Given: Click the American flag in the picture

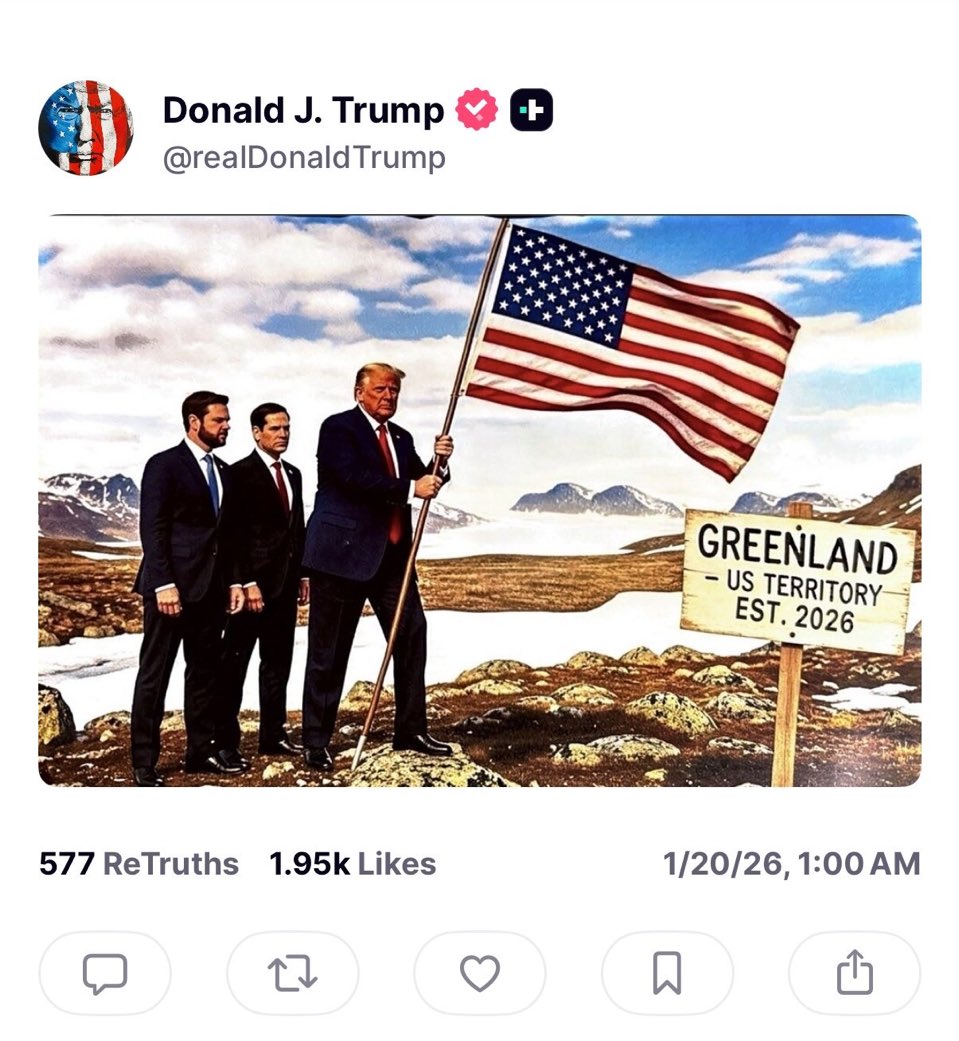Looking at the screenshot, I should pos(631,345).
